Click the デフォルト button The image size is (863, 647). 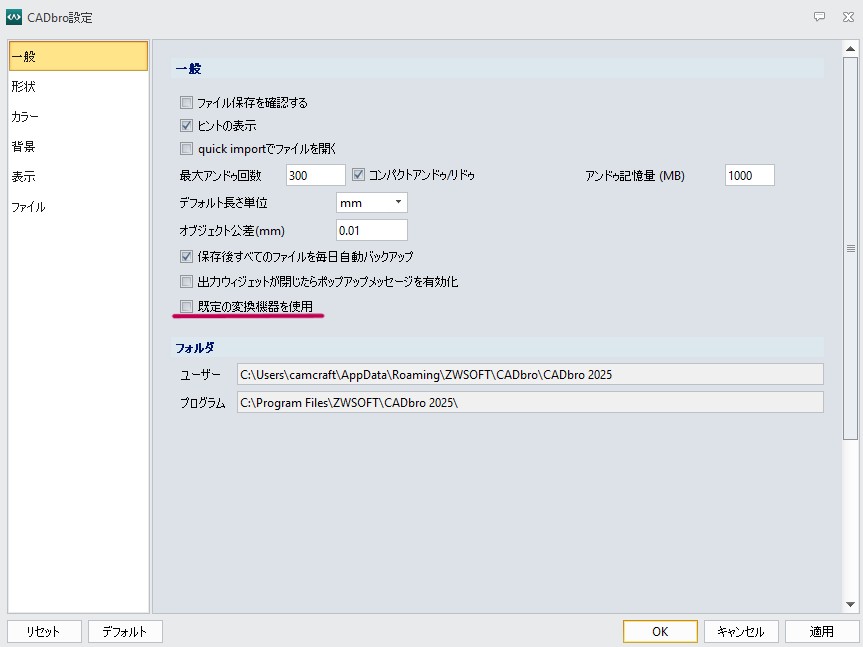click(x=125, y=632)
